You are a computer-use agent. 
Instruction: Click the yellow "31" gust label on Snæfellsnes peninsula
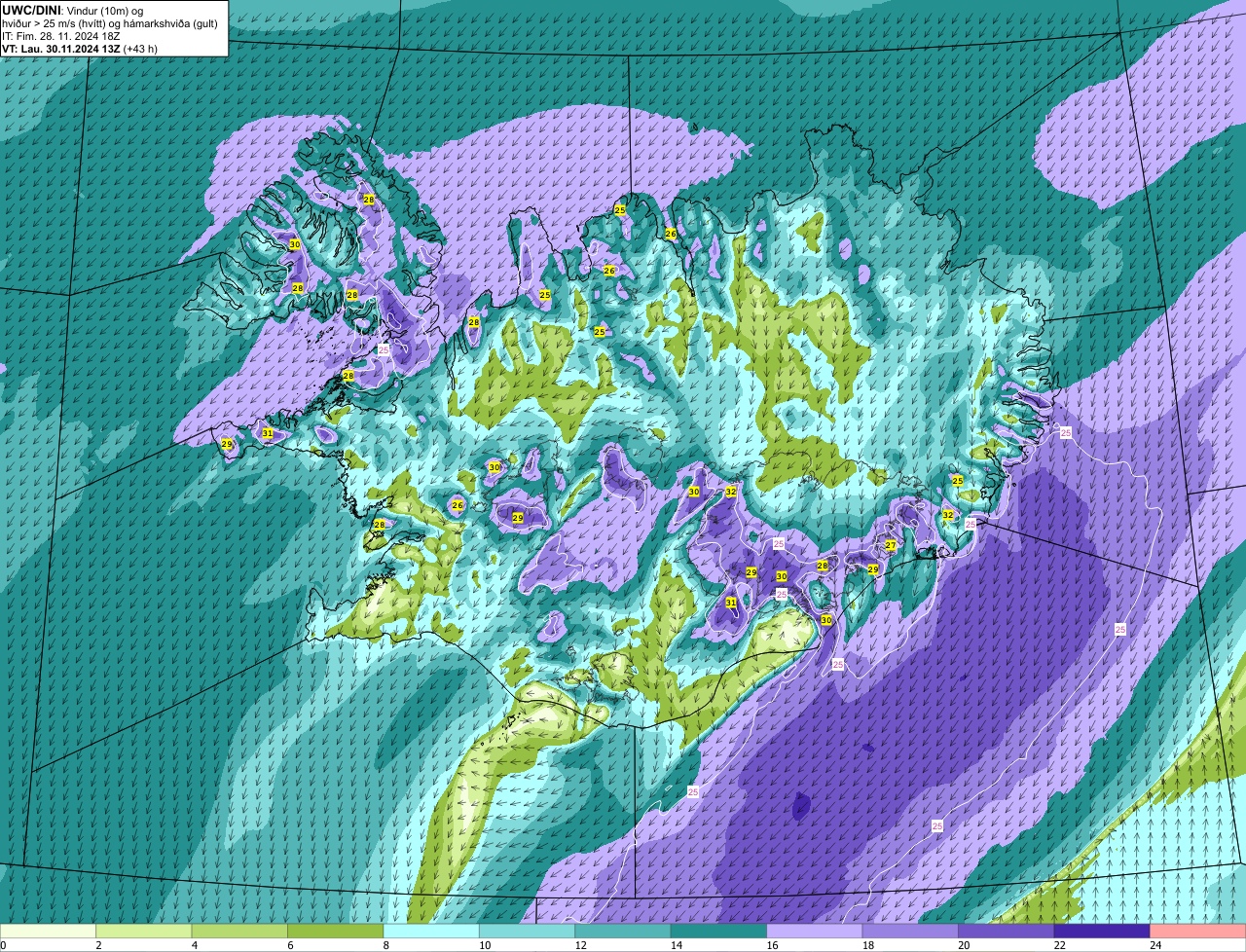(267, 433)
